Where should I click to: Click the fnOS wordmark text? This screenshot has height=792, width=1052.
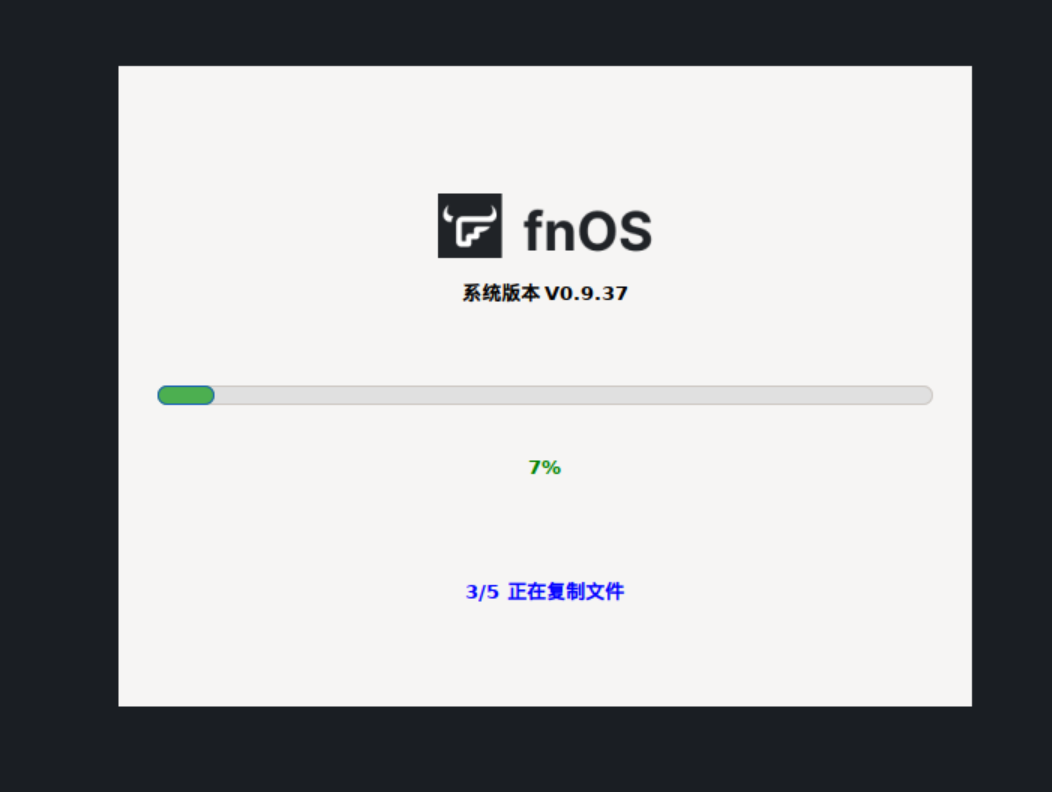click(588, 230)
